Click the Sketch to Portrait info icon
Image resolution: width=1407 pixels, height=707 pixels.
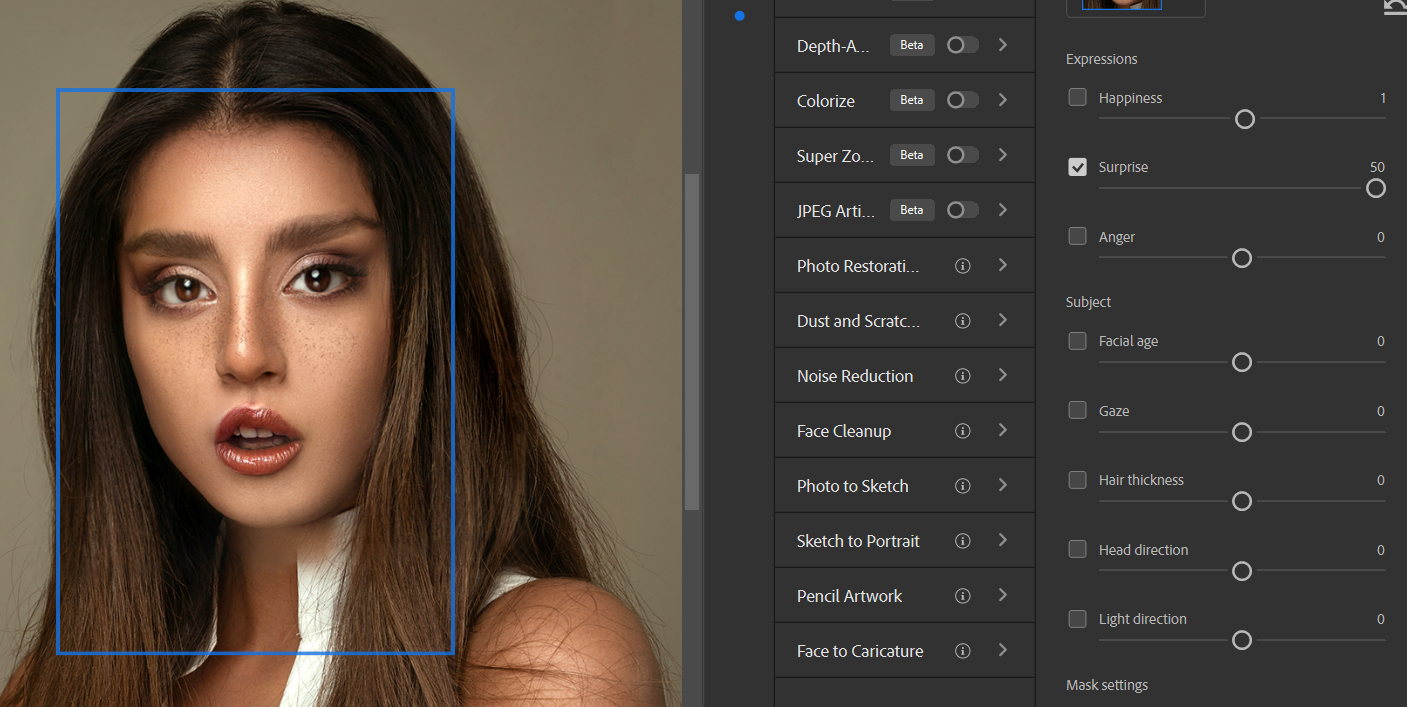(x=963, y=541)
